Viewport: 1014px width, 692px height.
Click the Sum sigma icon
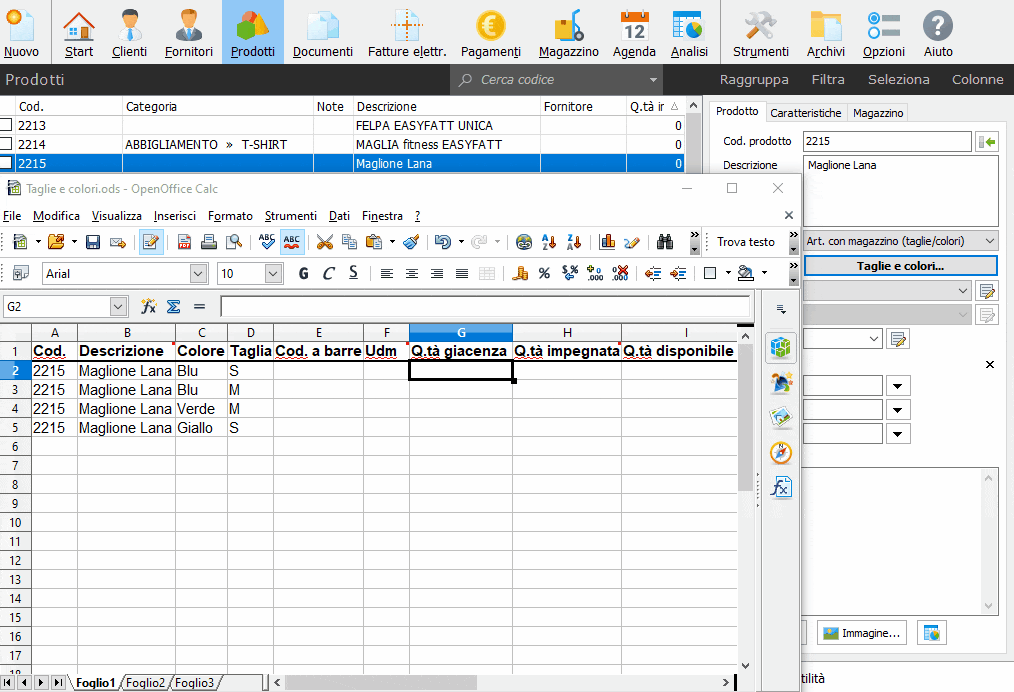point(173,307)
